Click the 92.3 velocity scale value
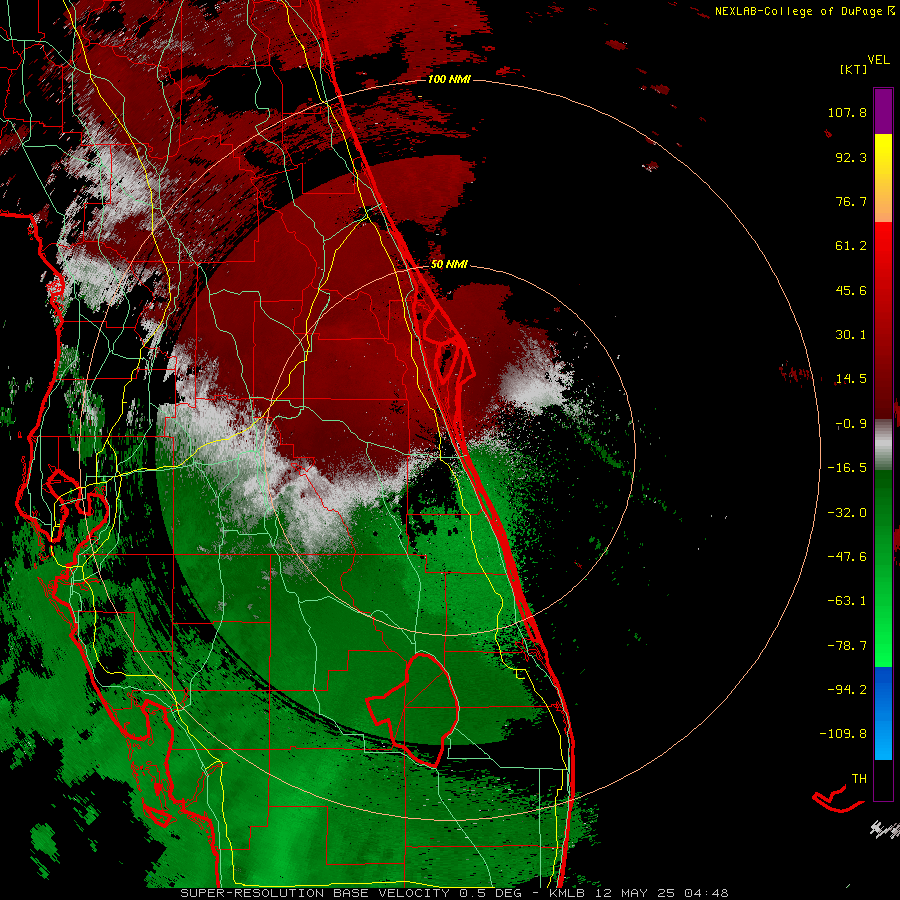This screenshot has width=900, height=900. (x=851, y=157)
